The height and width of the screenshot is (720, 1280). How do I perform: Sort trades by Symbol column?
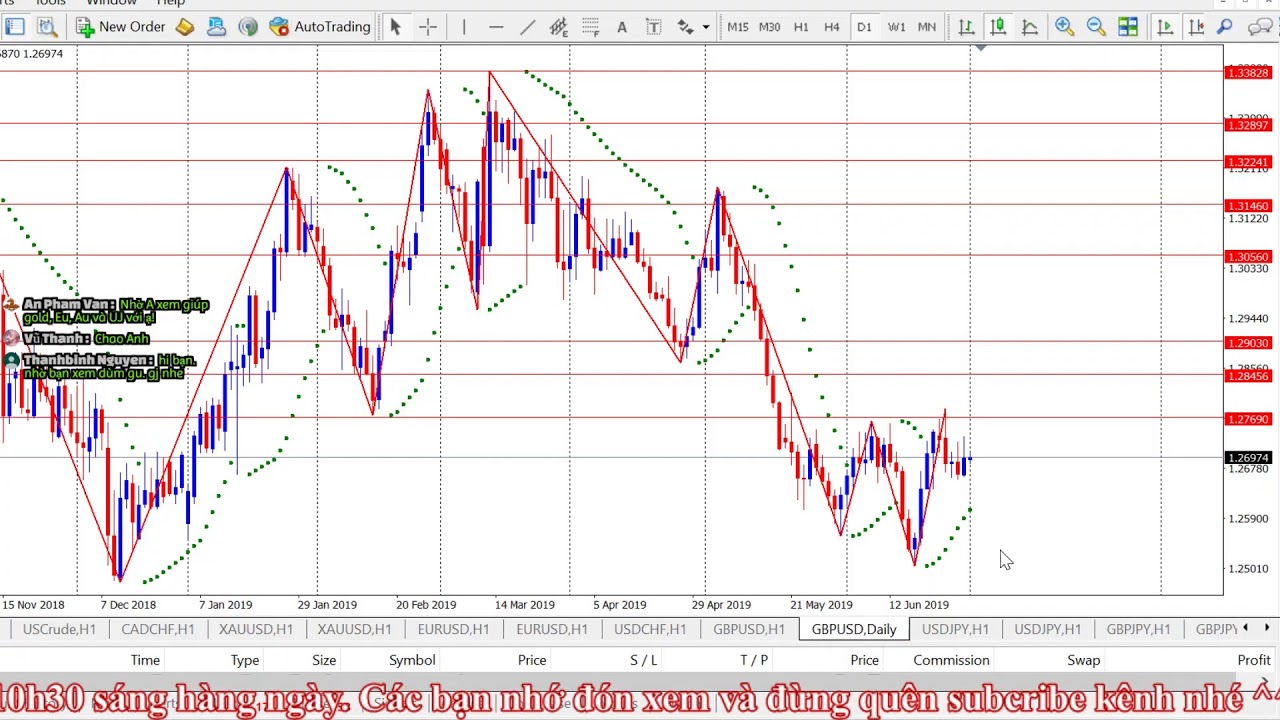click(412, 660)
